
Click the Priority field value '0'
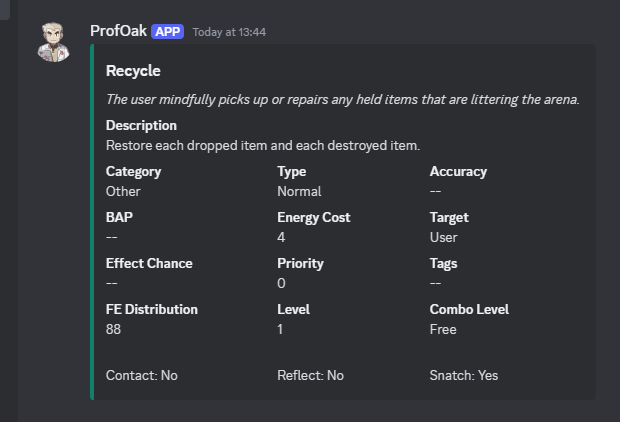(x=281, y=283)
